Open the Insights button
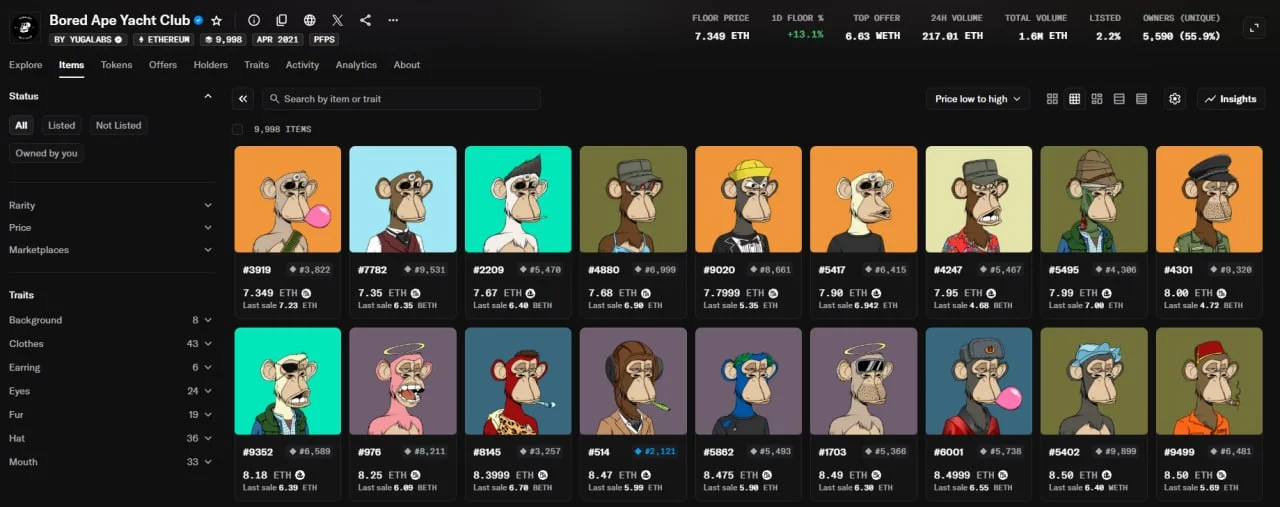The image size is (1280, 507). point(1231,99)
